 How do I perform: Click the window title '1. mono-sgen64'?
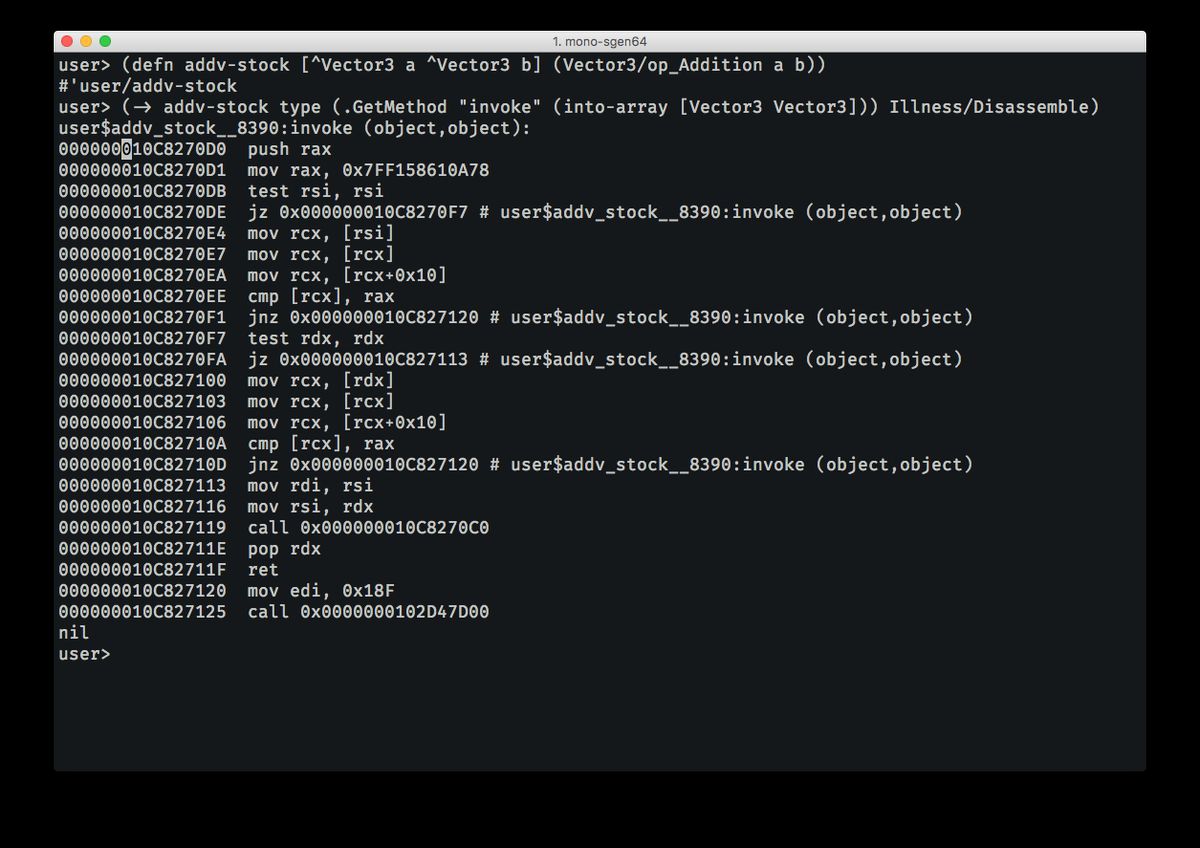(x=599, y=41)
